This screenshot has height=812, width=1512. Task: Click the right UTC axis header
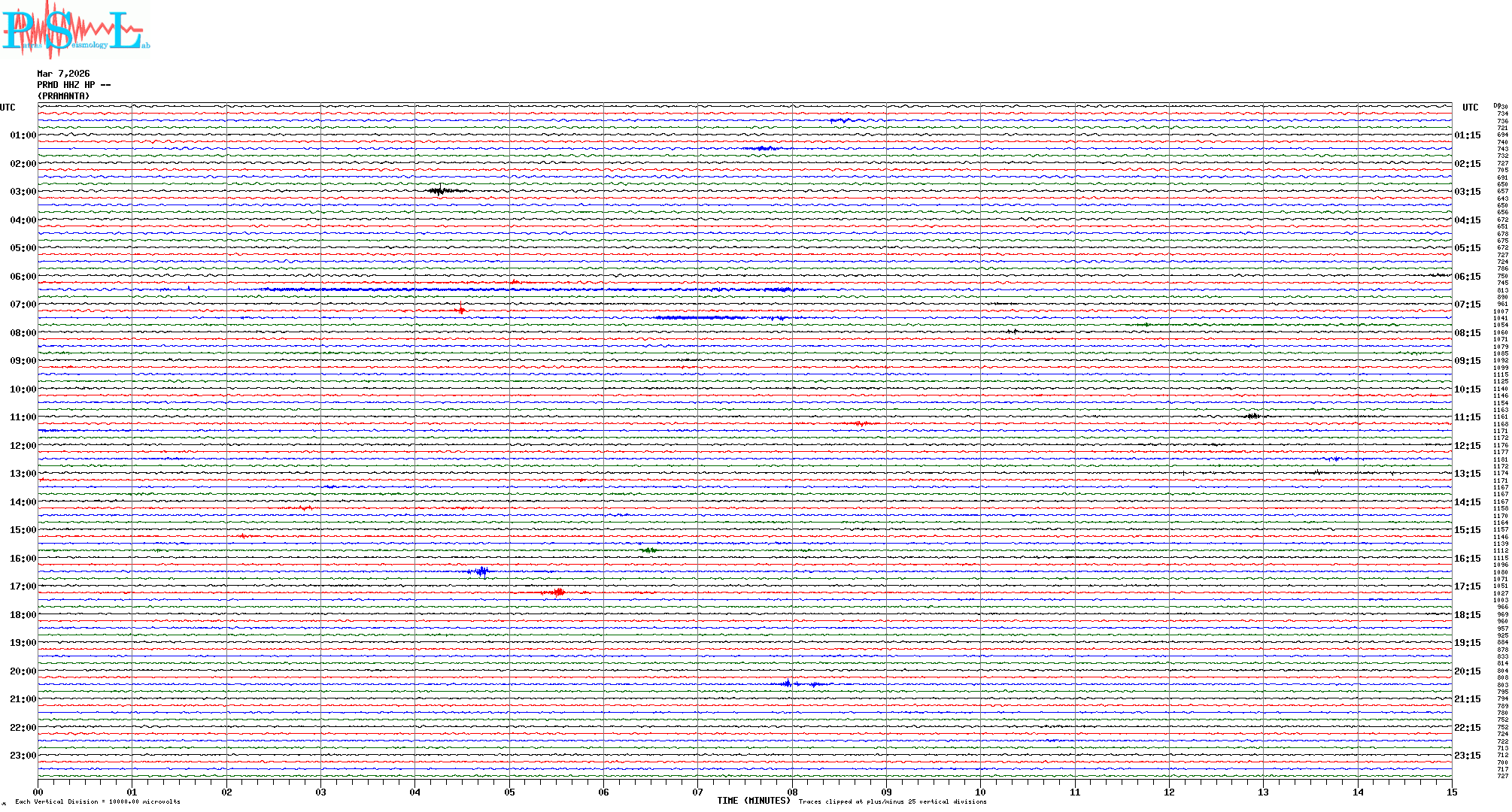tap(1470, 108)
